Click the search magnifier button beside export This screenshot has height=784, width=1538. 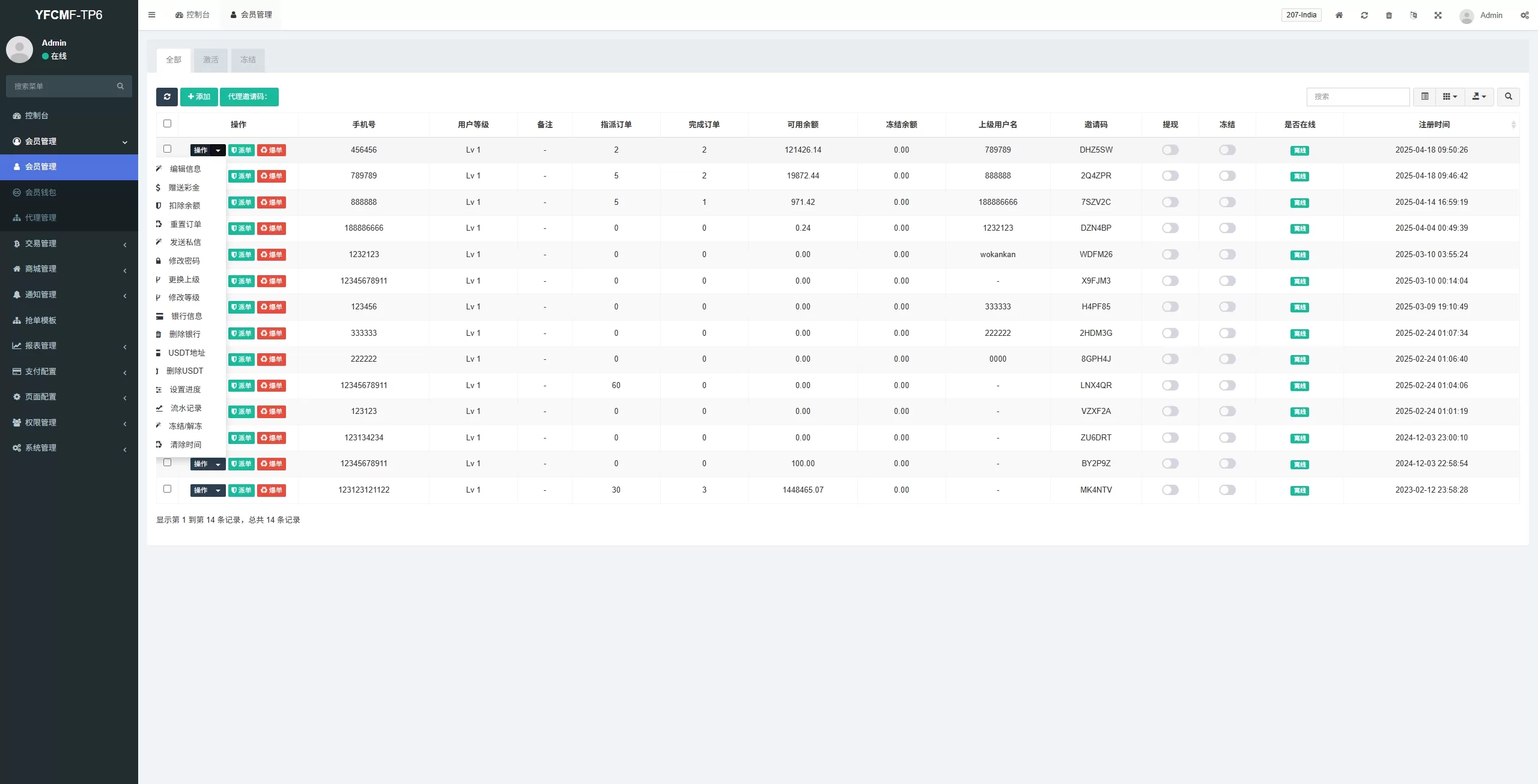tap(1508, 97)
